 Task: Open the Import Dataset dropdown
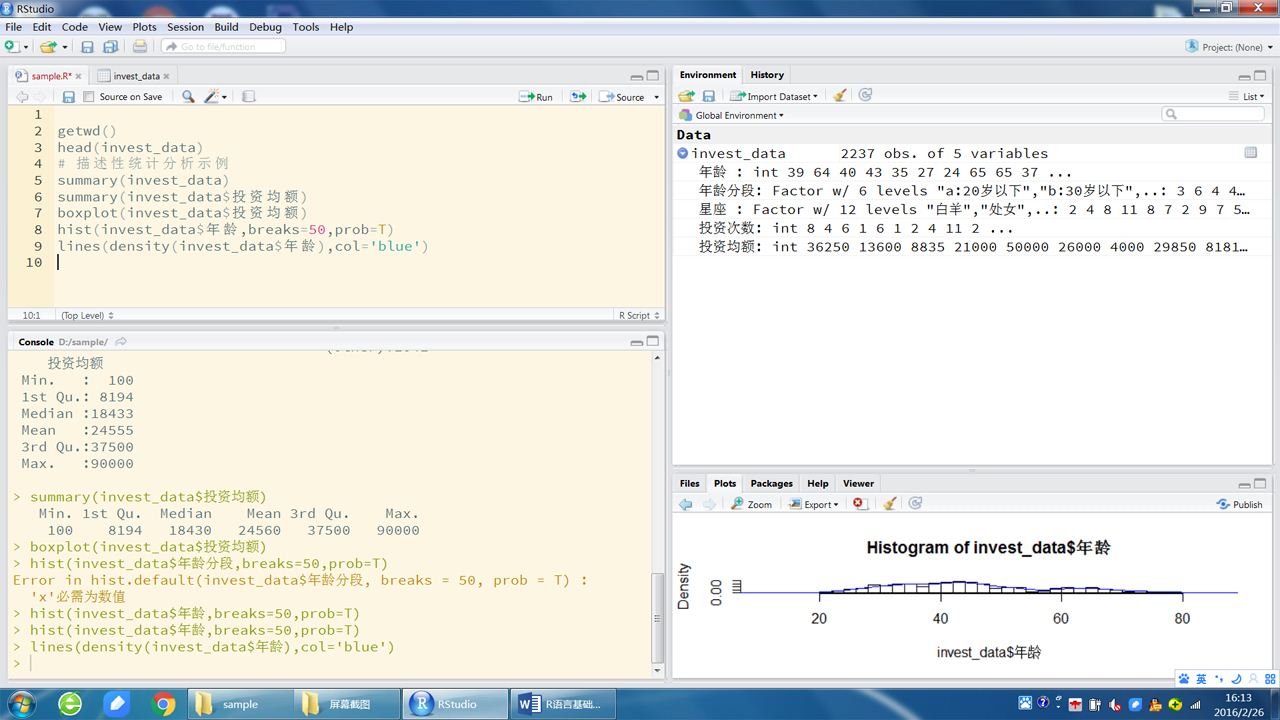[x=774, y=96]
